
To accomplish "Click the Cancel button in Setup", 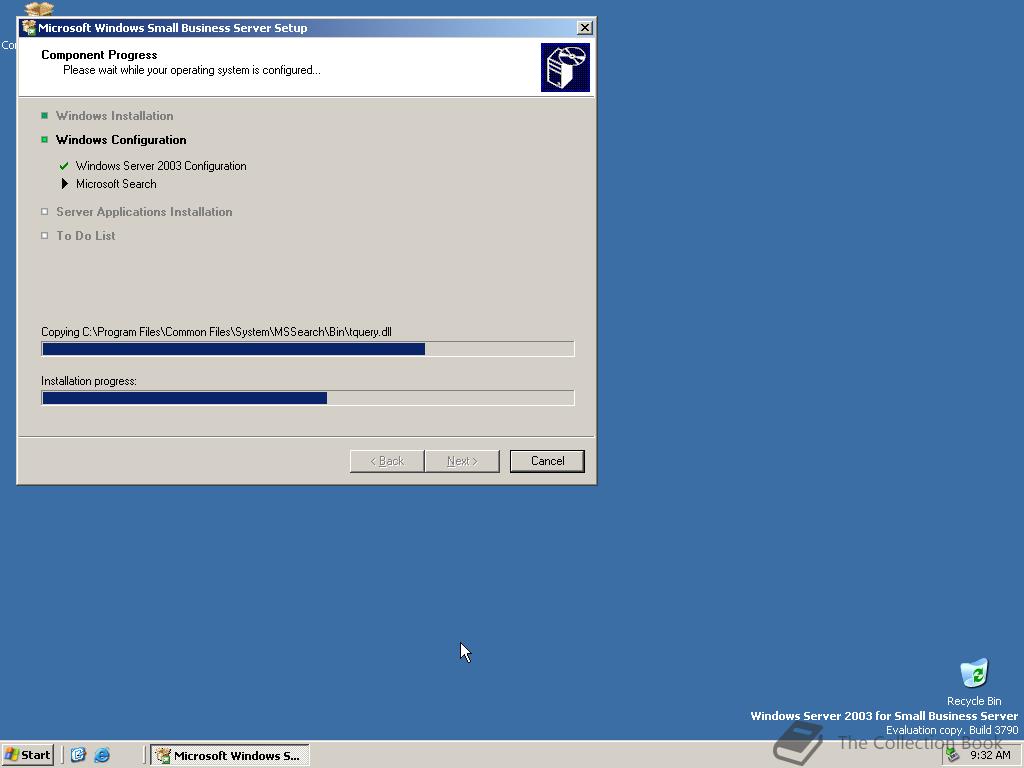I will pos(547,461).
